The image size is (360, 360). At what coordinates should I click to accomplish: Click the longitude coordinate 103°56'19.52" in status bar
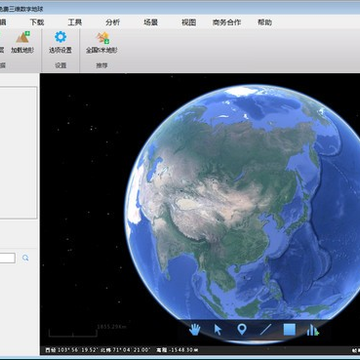(x=77, y=350)
